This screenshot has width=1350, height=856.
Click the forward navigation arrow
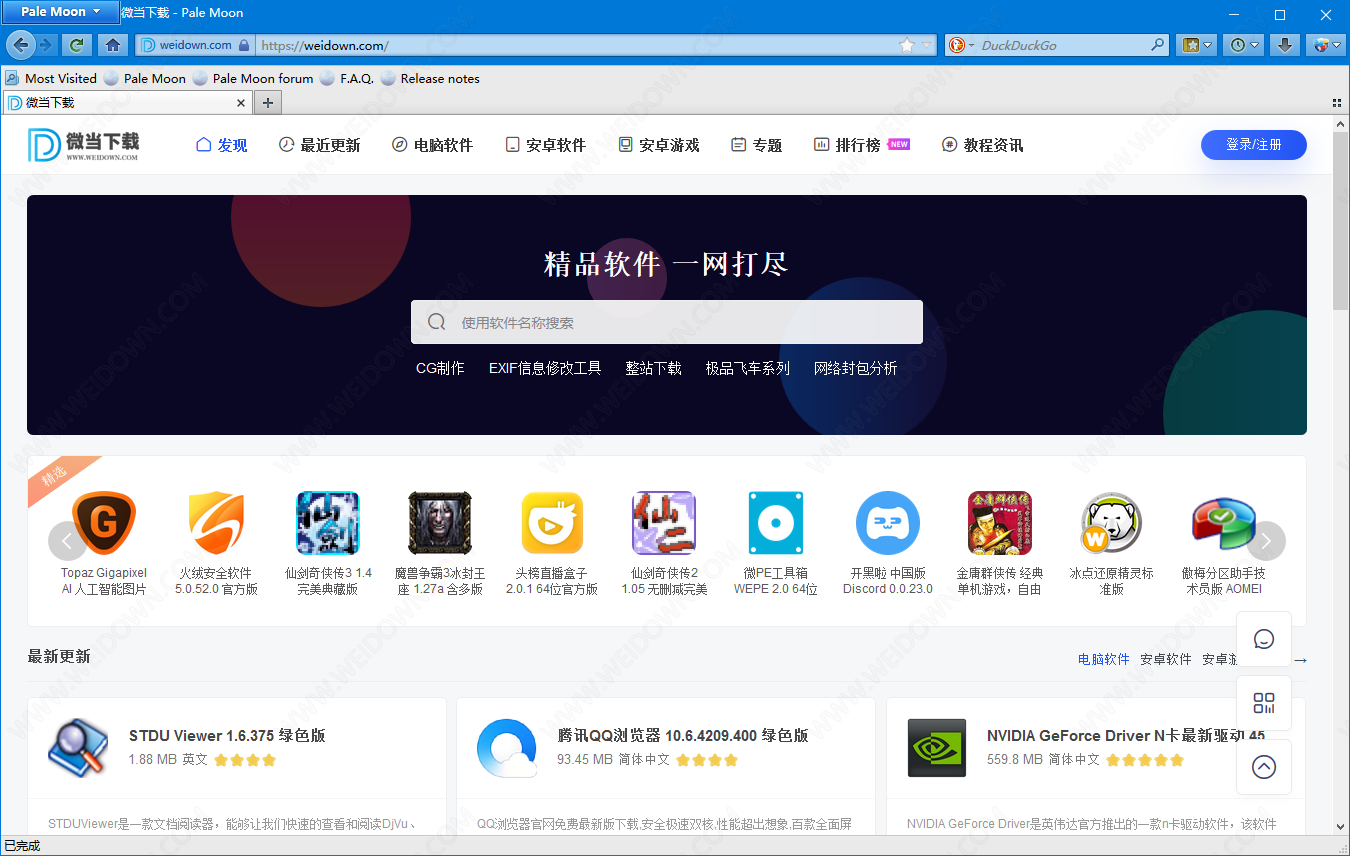coord(46,45)
